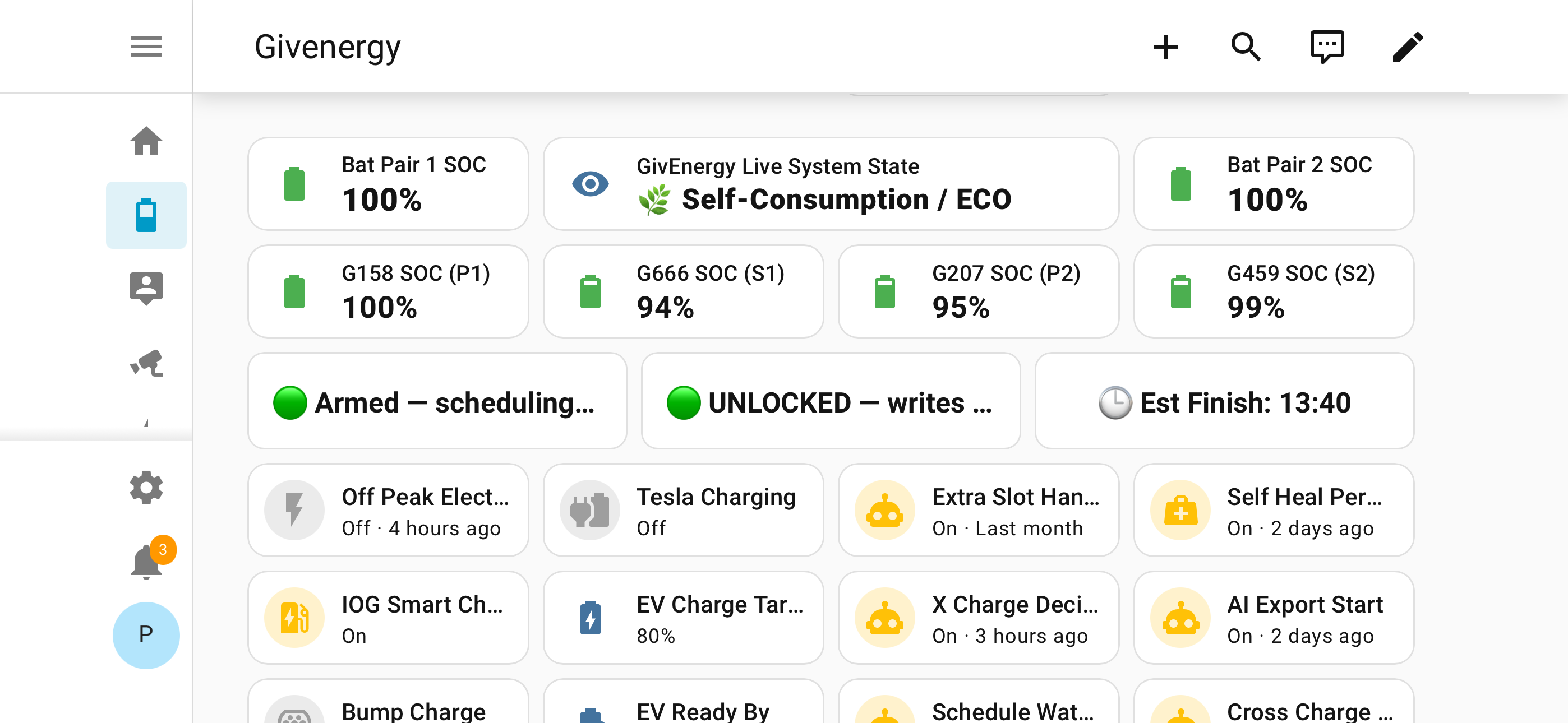This screenshot has width=1568, height=723.
Task: Click the plus add icon in header
Action: [x=1166, y=47]
